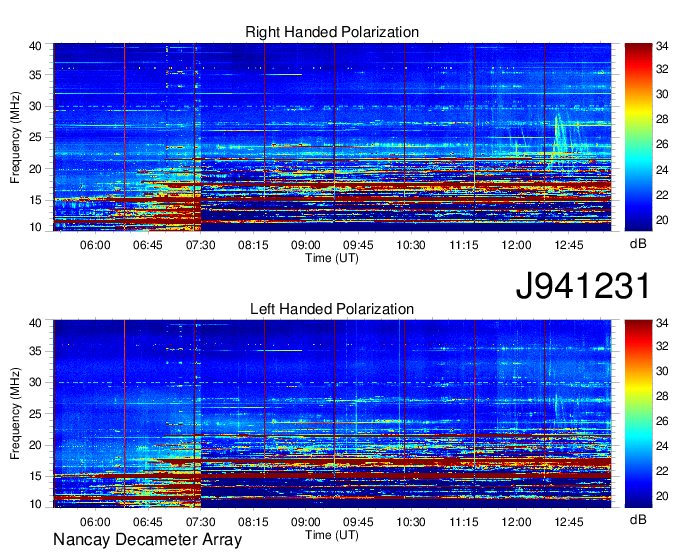Click the '11:15' tick of Right Handed plot
Image resolution: width=680 pixels, height=552 pixels.
point(464,245)
